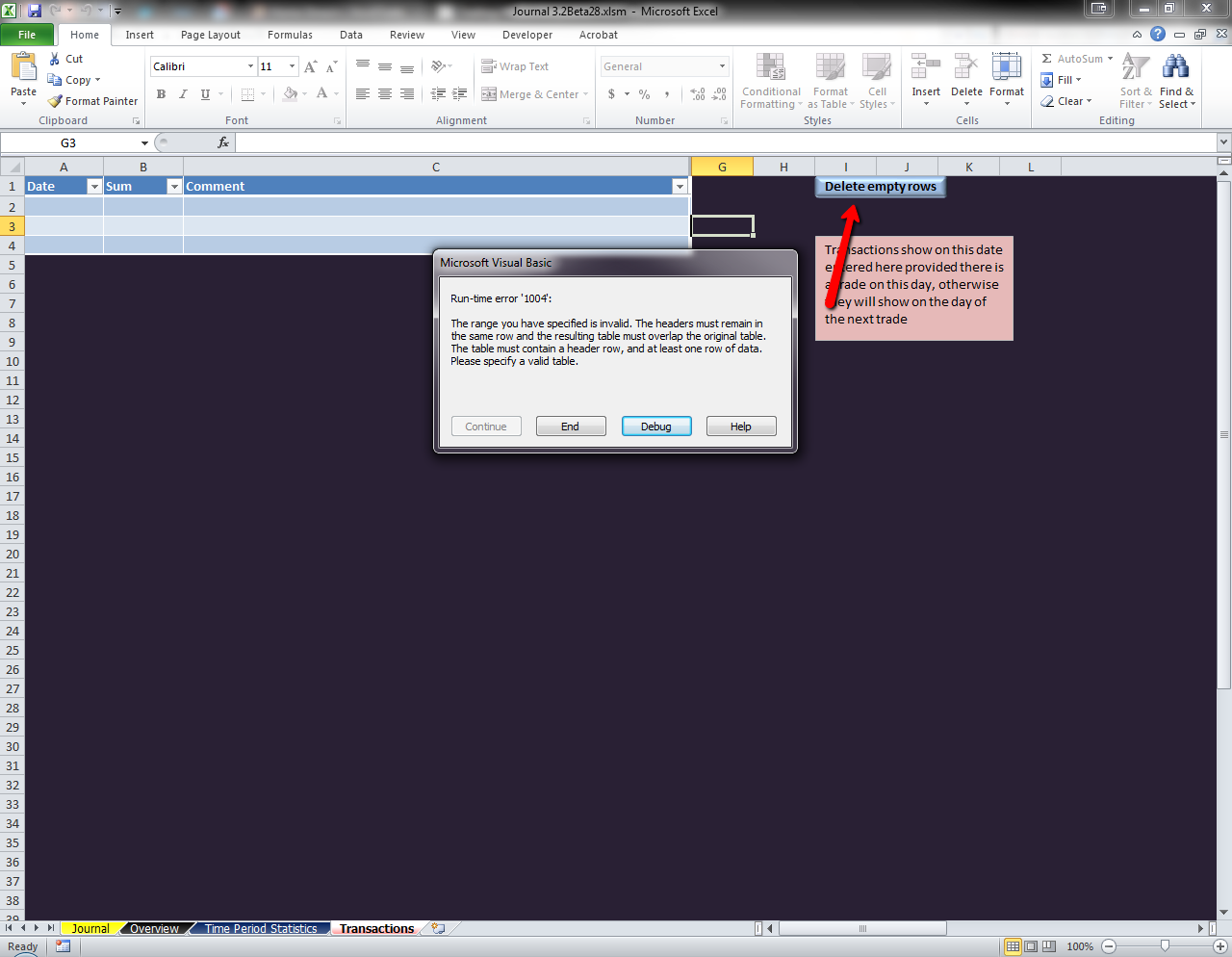1232x957 pixels.
Task: Open the Sort & Filter menu
Action: pyautogui.click(x=1136, y=81)
